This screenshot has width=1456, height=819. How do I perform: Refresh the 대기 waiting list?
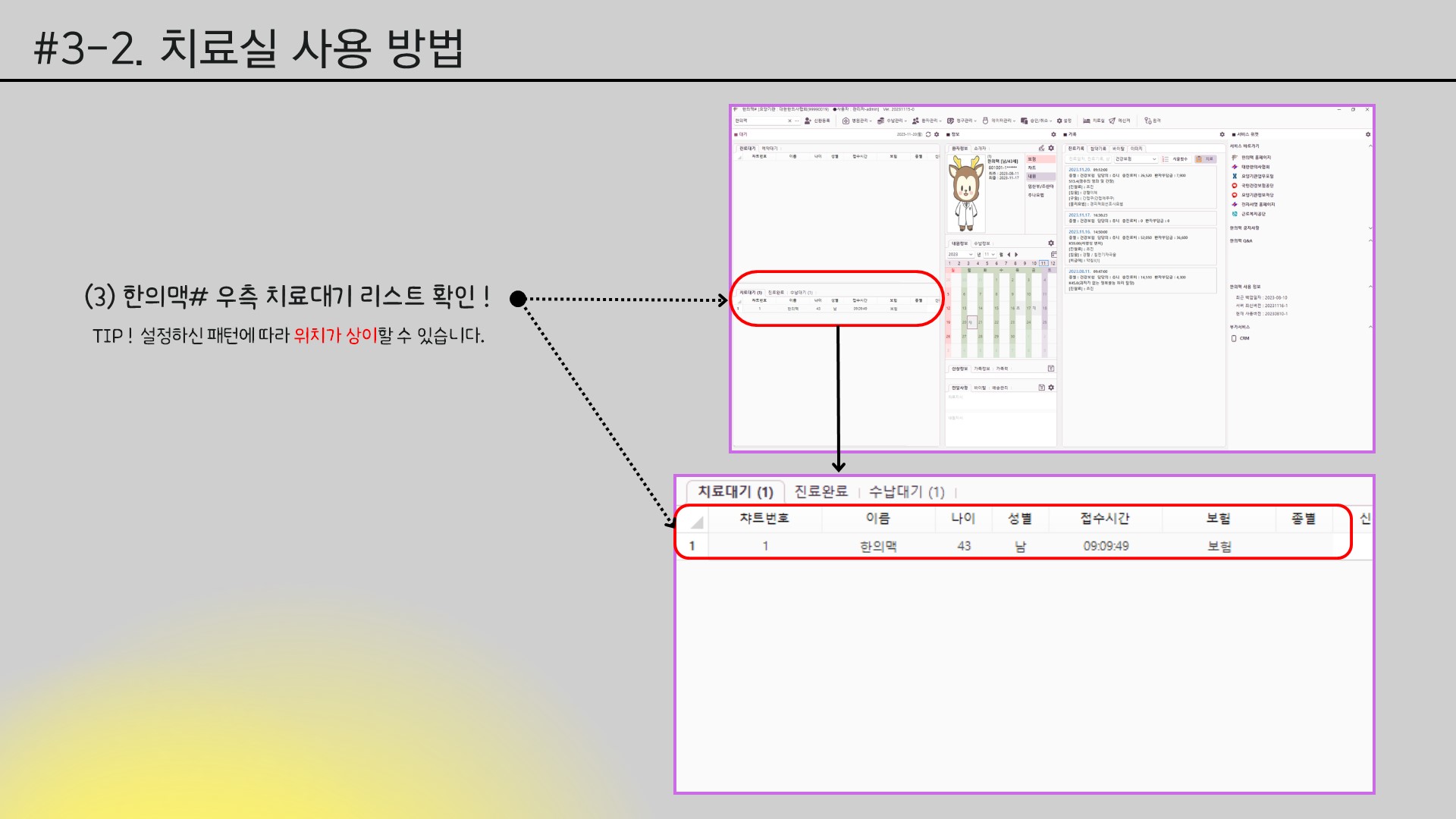click(928, 134)
